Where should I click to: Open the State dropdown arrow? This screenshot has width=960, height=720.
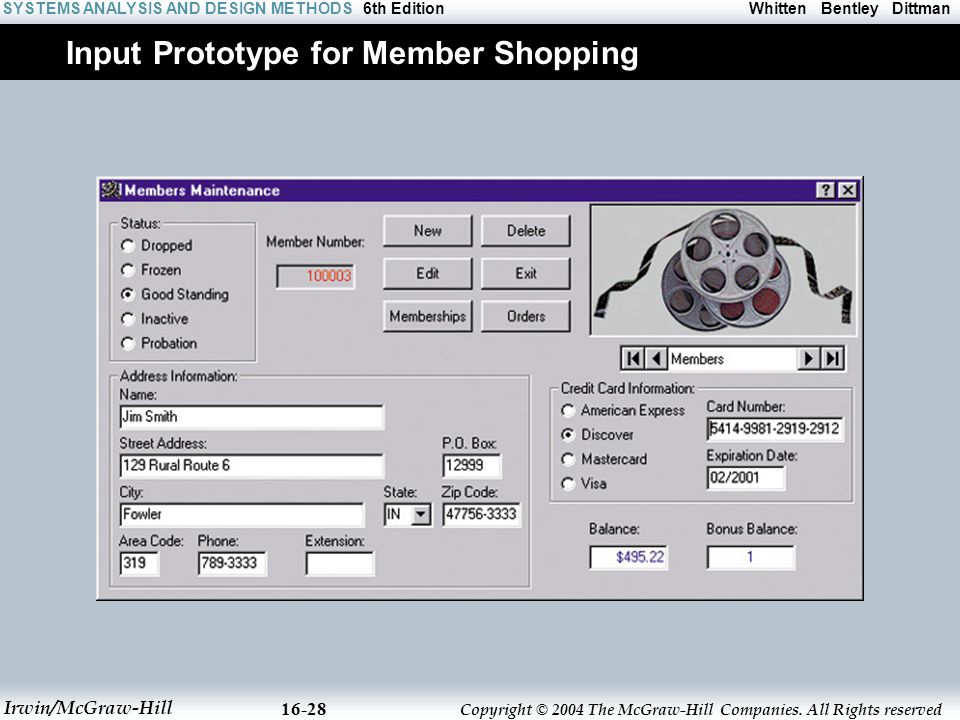(x=420, y=514)
